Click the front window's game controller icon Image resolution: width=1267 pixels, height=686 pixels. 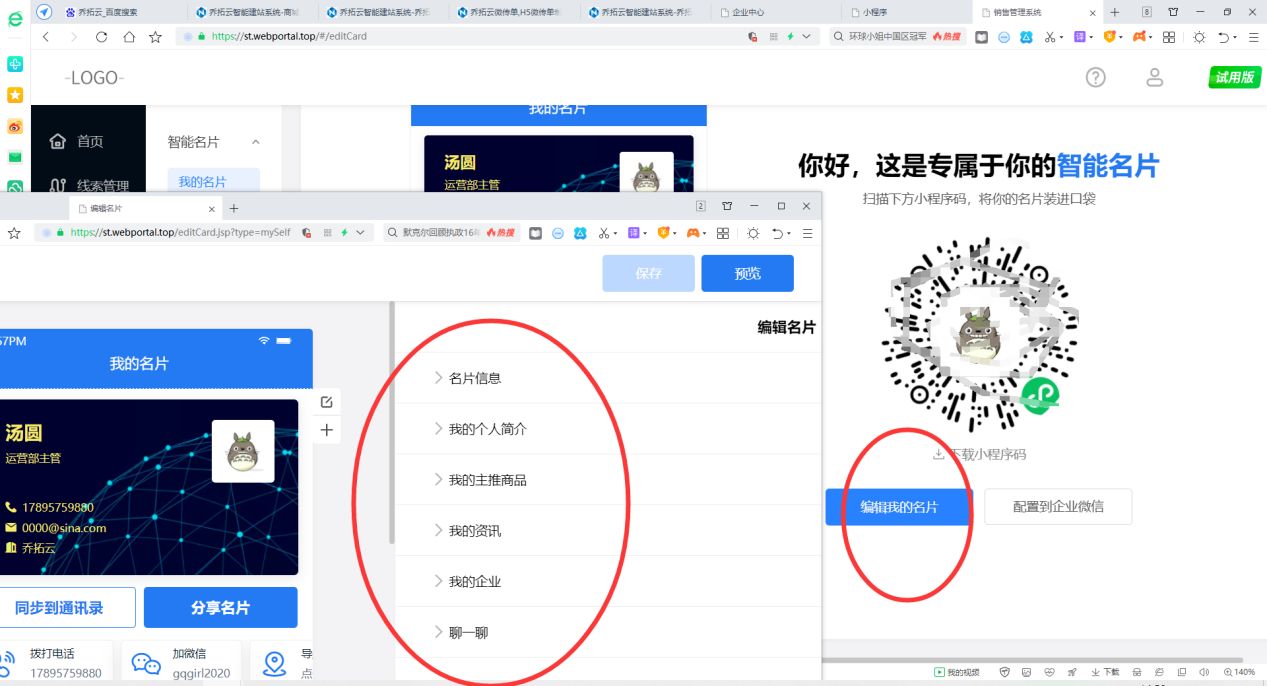click(x=691, y=233)
